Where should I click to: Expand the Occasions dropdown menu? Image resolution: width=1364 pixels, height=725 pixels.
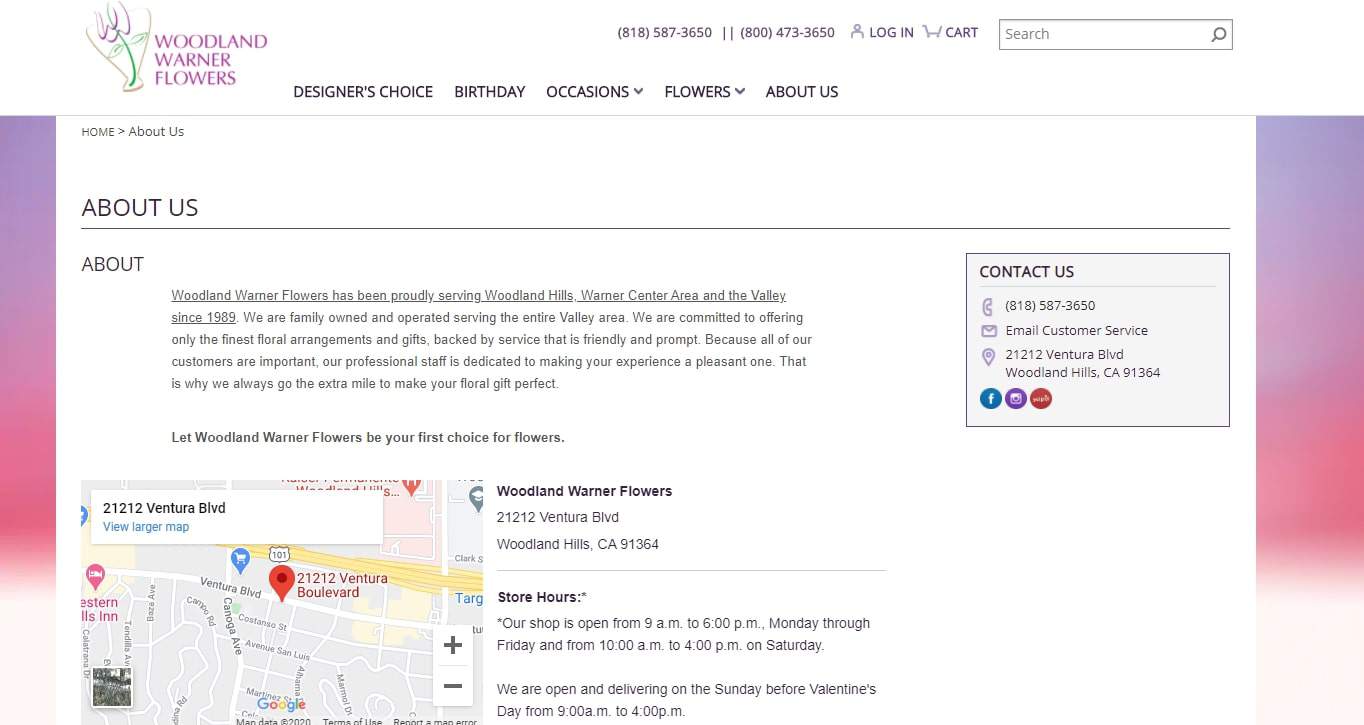click(595, 92)
